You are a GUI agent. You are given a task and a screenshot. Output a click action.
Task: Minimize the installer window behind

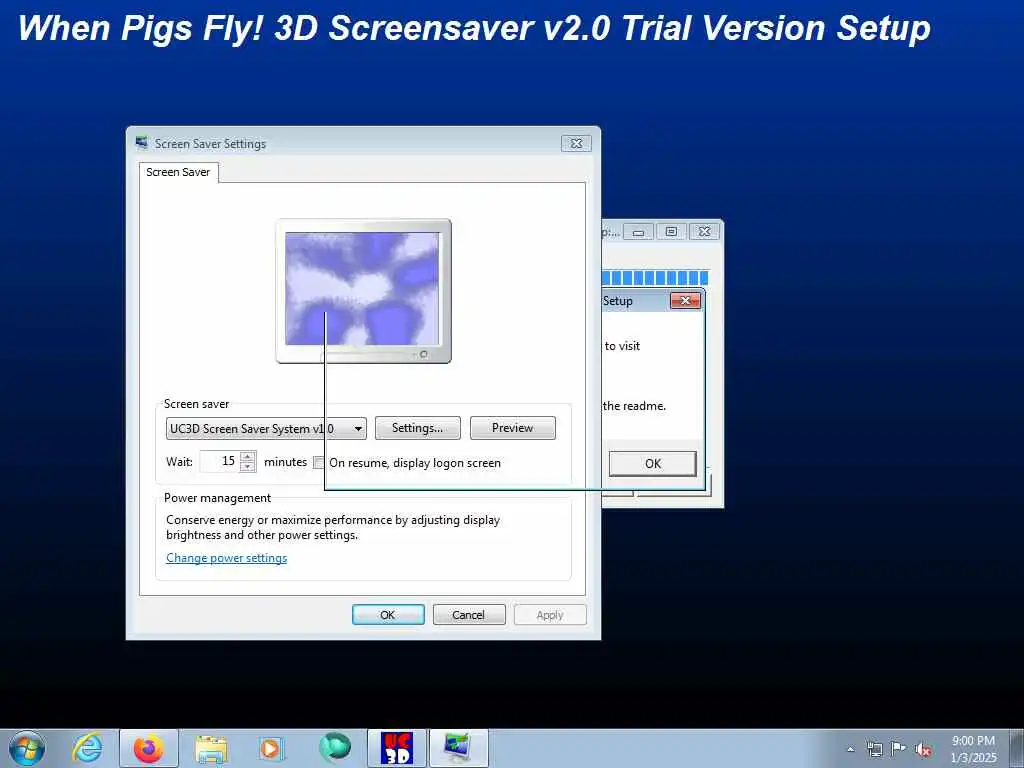click(x=638, y=232)
